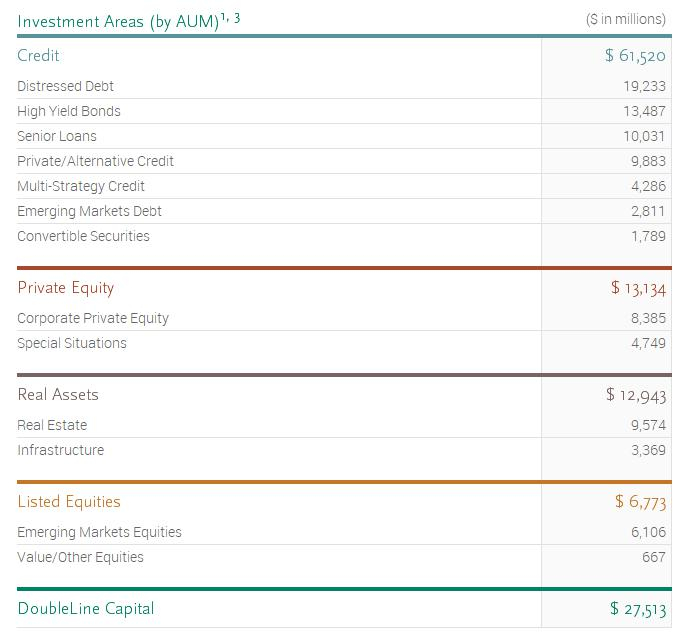683x632 pixels.
Task: Open the Real Assets category heading
Action: (58, 395)
